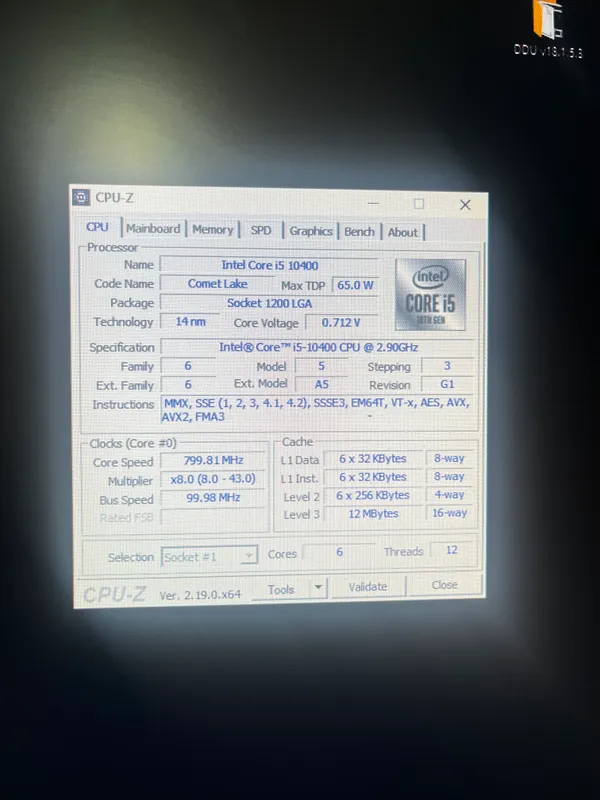
Task: Click the L1 Inst. 6 x 32 KBytes value
Action: (x=373, y=477)
